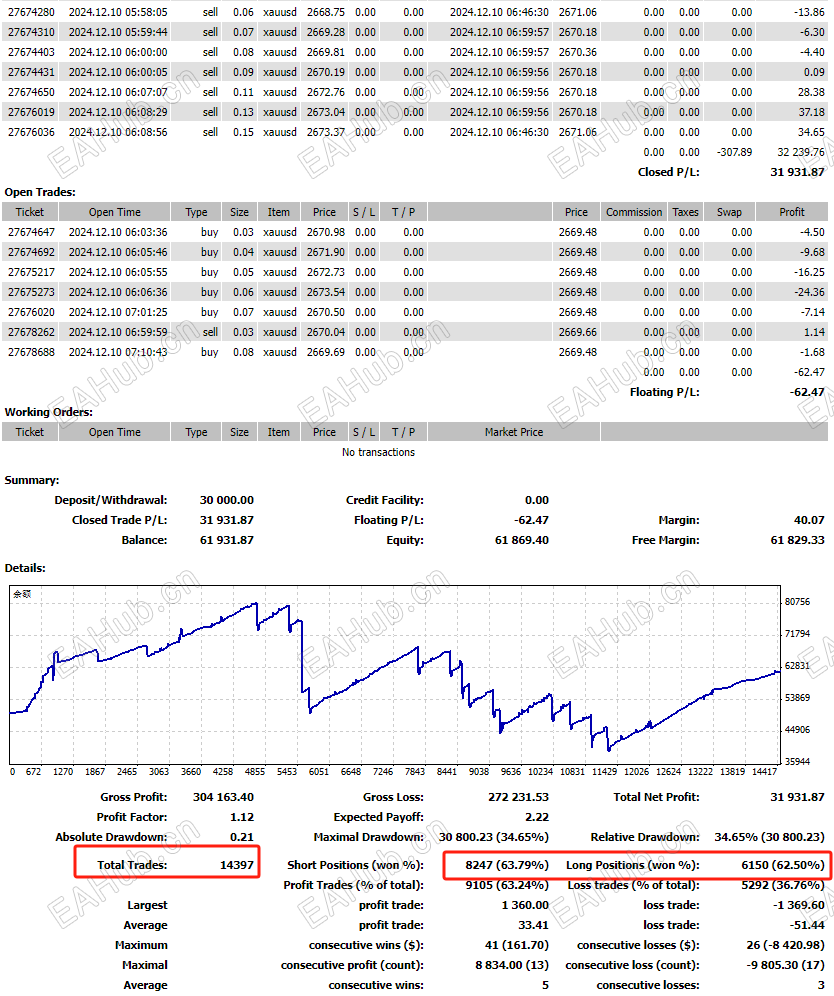
Task: Click long positions value 6150 (62.50%)
Action: [783, 865]
